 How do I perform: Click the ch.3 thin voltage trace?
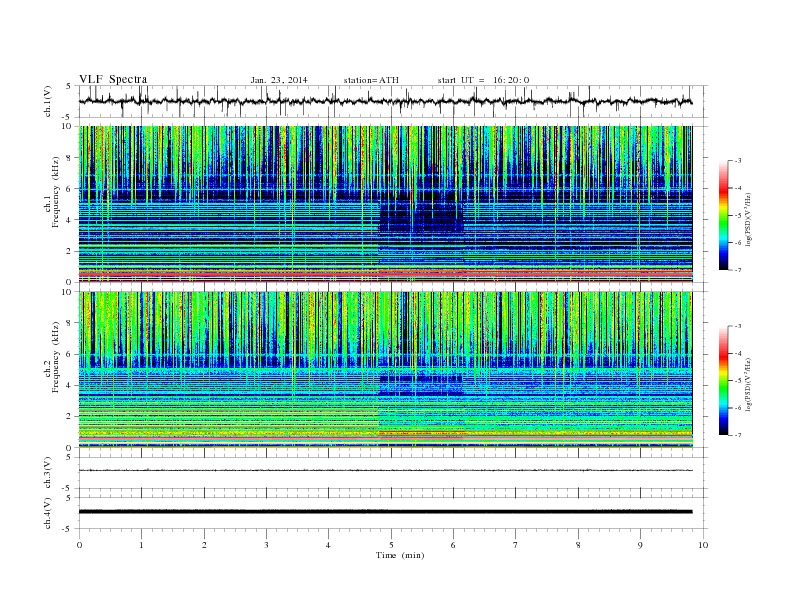coord(385,470)
